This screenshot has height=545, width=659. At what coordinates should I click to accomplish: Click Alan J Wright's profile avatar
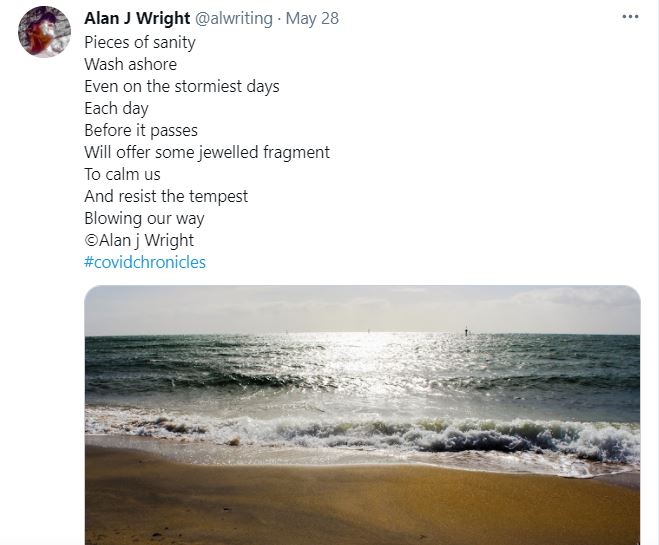pyautogui.click(x=44, y=32)
